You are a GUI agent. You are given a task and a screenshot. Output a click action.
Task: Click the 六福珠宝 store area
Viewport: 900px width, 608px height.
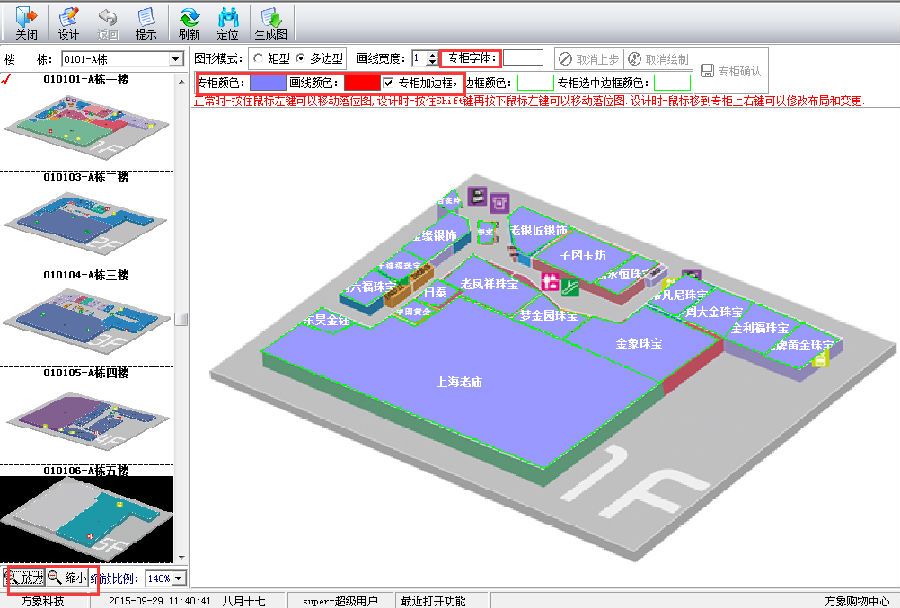370,286
